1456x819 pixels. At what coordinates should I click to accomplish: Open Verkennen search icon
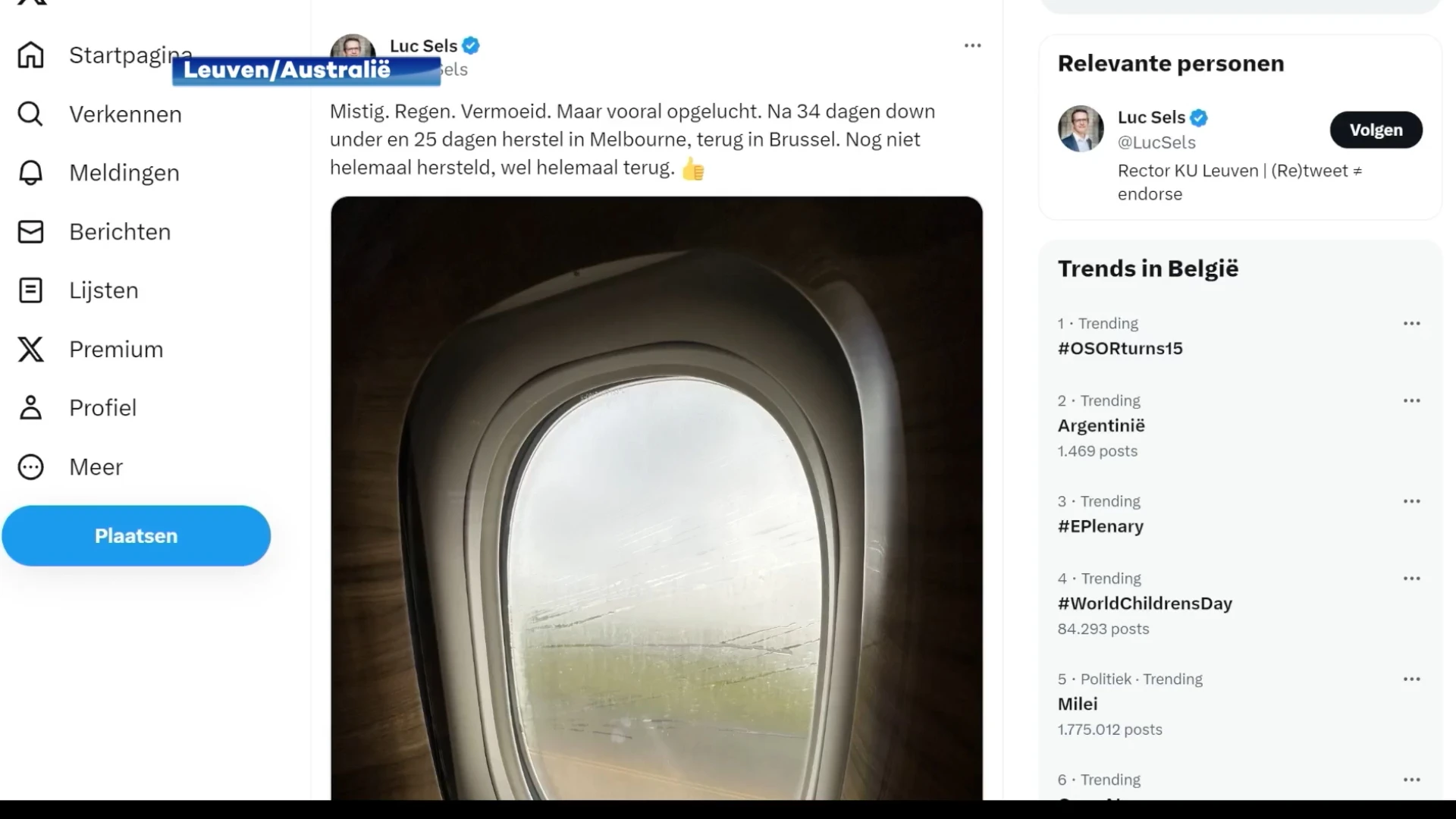tap(30, 114)
